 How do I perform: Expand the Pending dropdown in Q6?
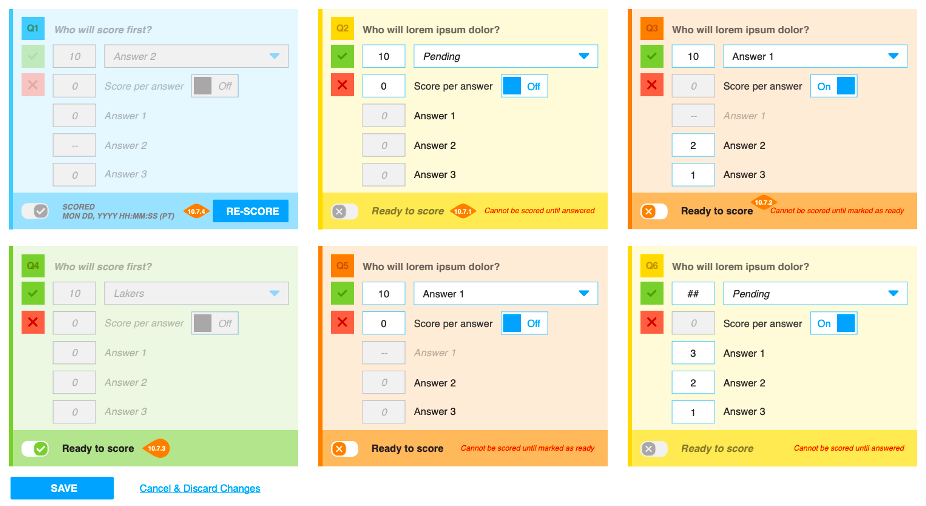815,294
